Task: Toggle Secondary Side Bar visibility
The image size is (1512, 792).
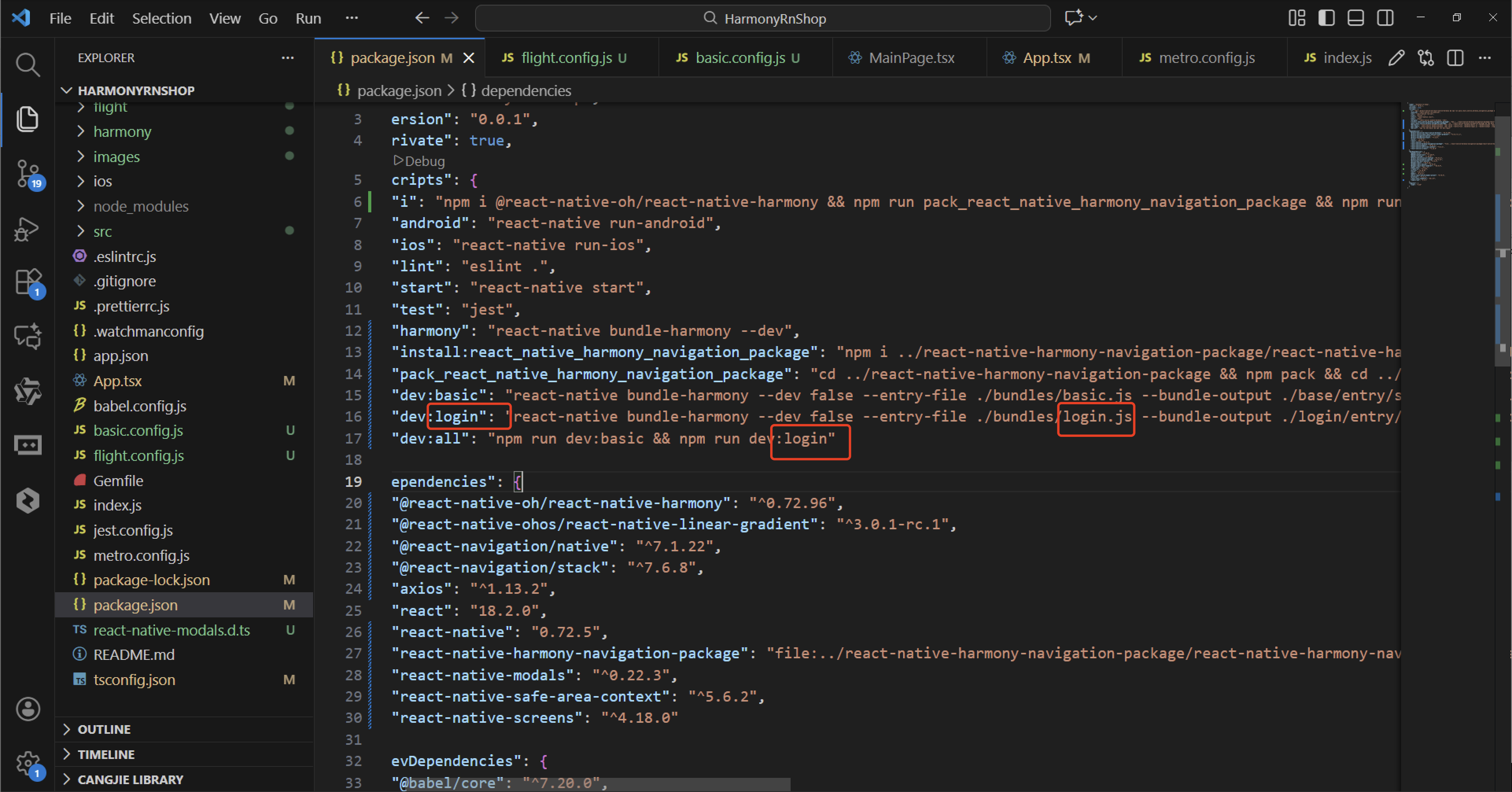Action: pyautogui.click(x=1385, y=18)
